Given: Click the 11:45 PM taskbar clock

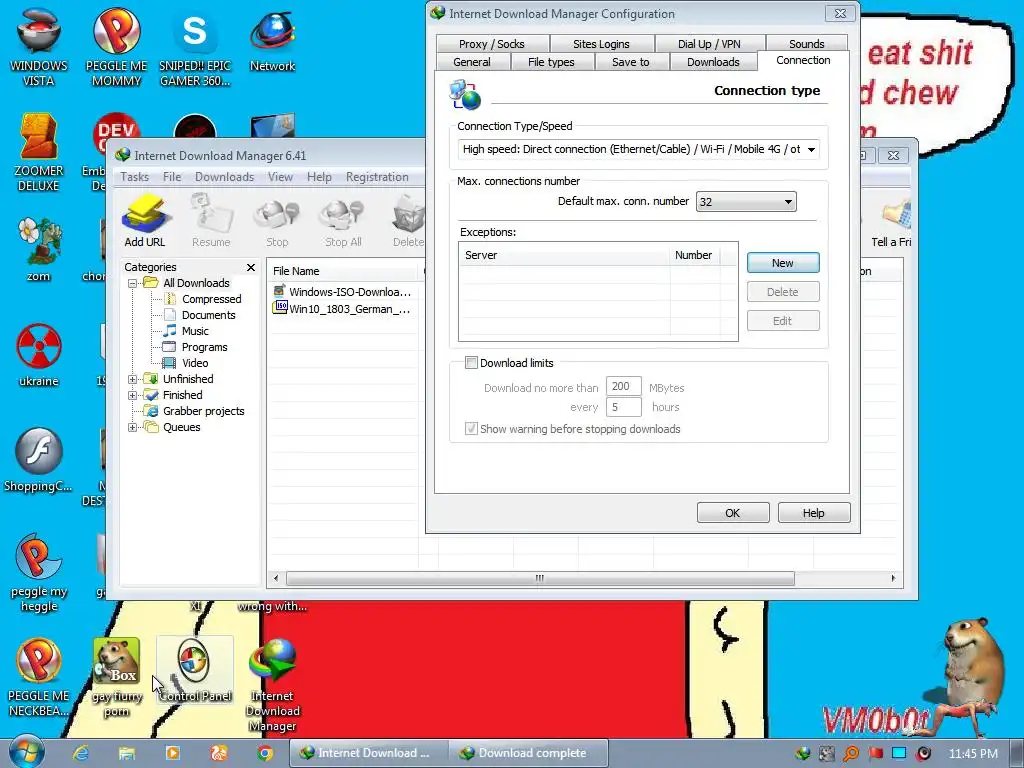Looking at the screenshot, I should 973,754.
